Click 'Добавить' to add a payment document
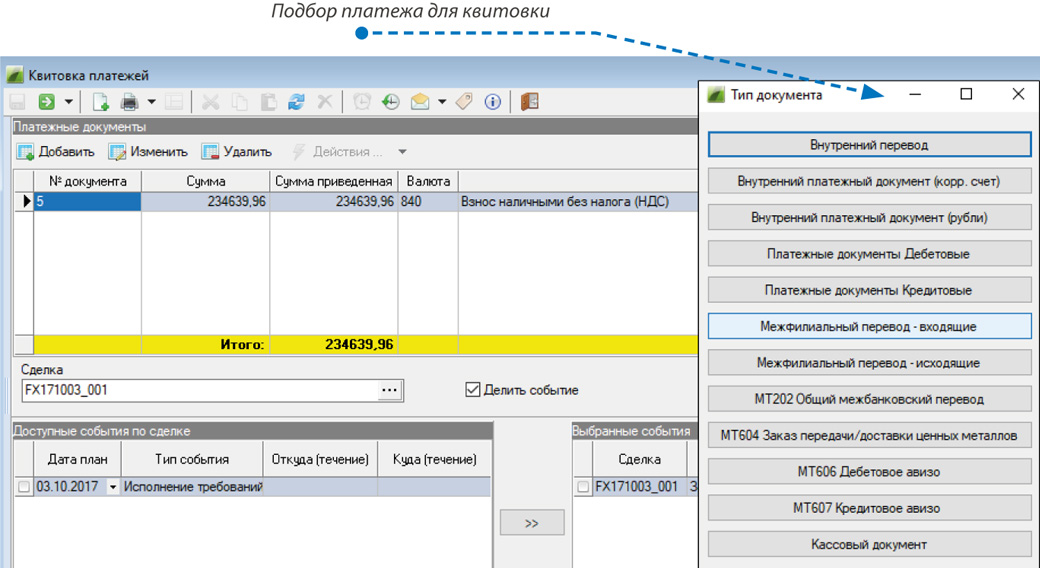This screenshot has width=1040, height=570. tap(56, 152)
